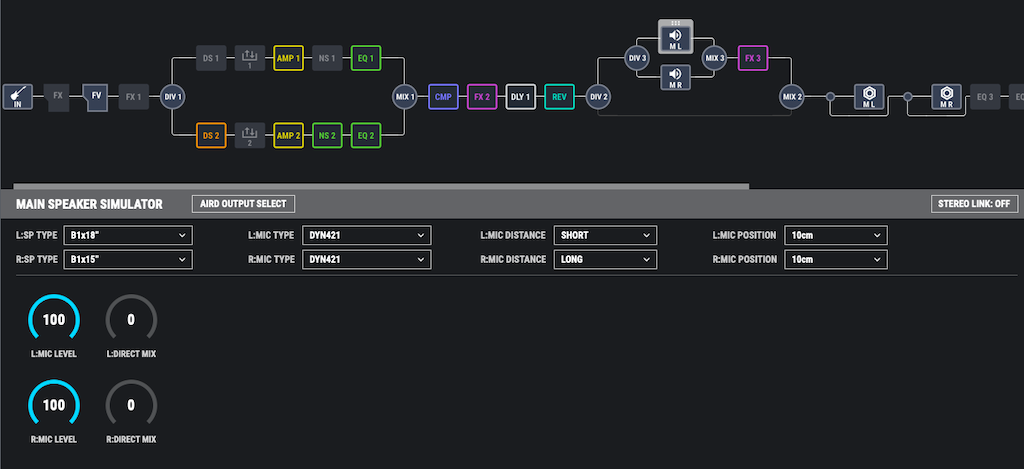Screen dimensions: 1024x469
Task: Click the MAIN SPEAKER SIMULATOR title
Action: point(89,204)
